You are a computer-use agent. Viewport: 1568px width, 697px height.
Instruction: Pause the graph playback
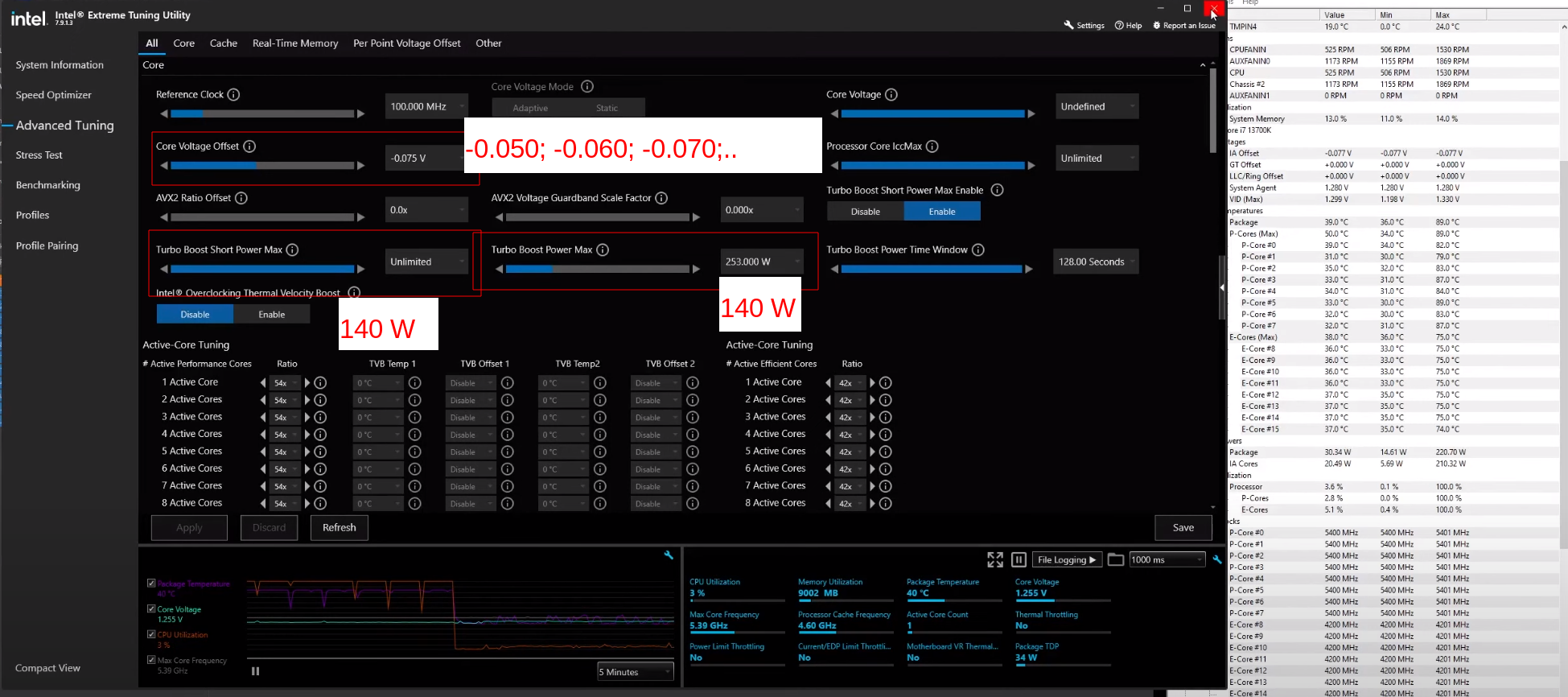[x=255, y=671]
